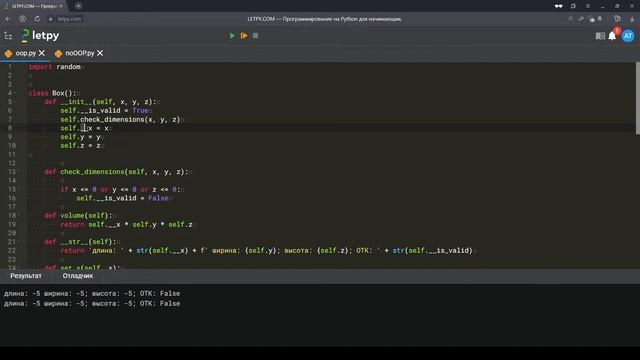The width and height of the screenshot is (640, 360).
Task: Start debugging with the orange step-run icon
Action: [x=244, y=36]
